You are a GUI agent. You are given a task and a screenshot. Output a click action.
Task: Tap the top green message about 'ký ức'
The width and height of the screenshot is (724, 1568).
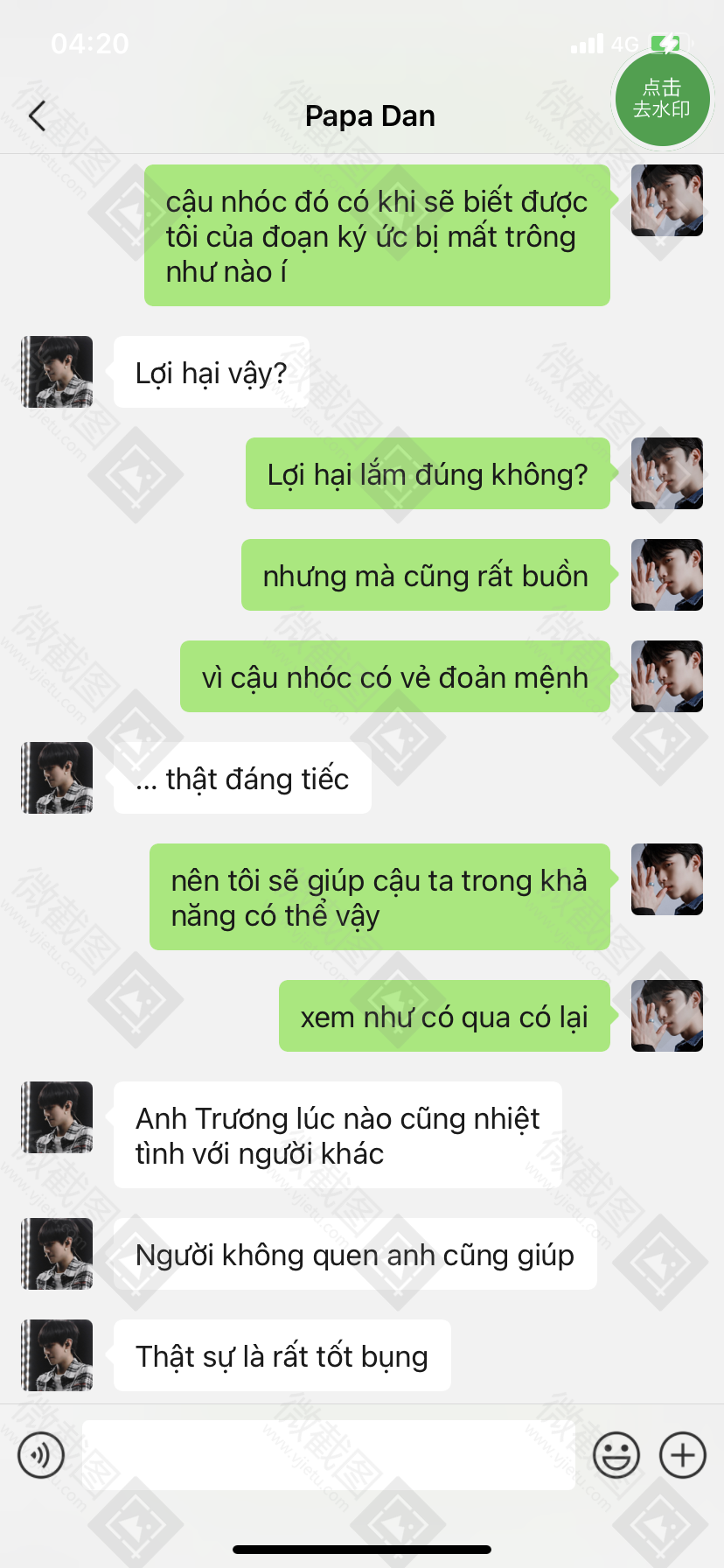coord(377,235)
